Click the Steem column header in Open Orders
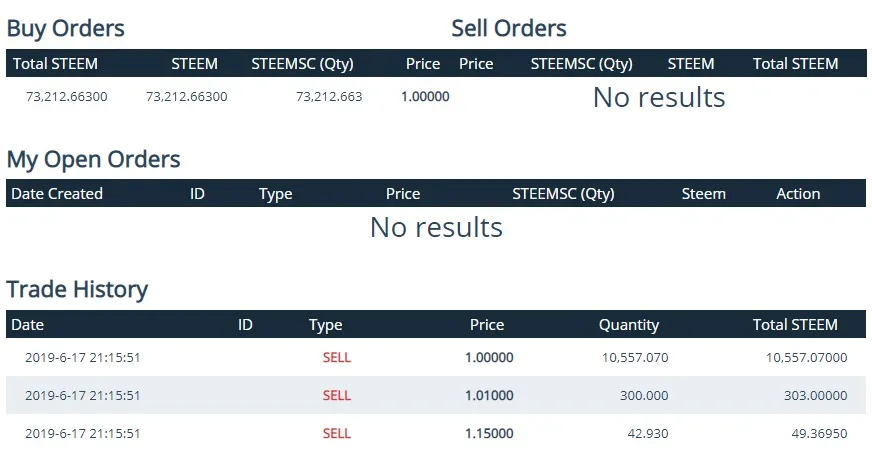The image size is (874, 458). pyautogui.click(x=703, y=193)
